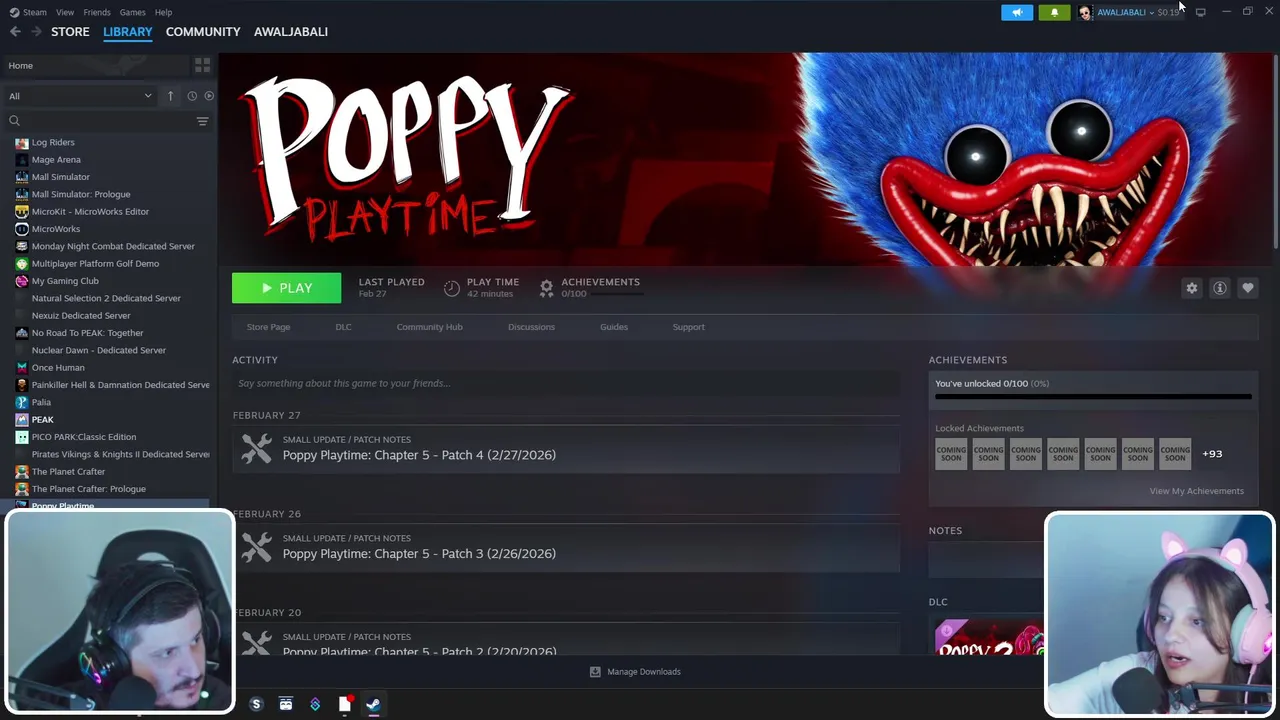Open the Friends menu
Screen dimensions: 1280x720
click(x=97, y=12)
